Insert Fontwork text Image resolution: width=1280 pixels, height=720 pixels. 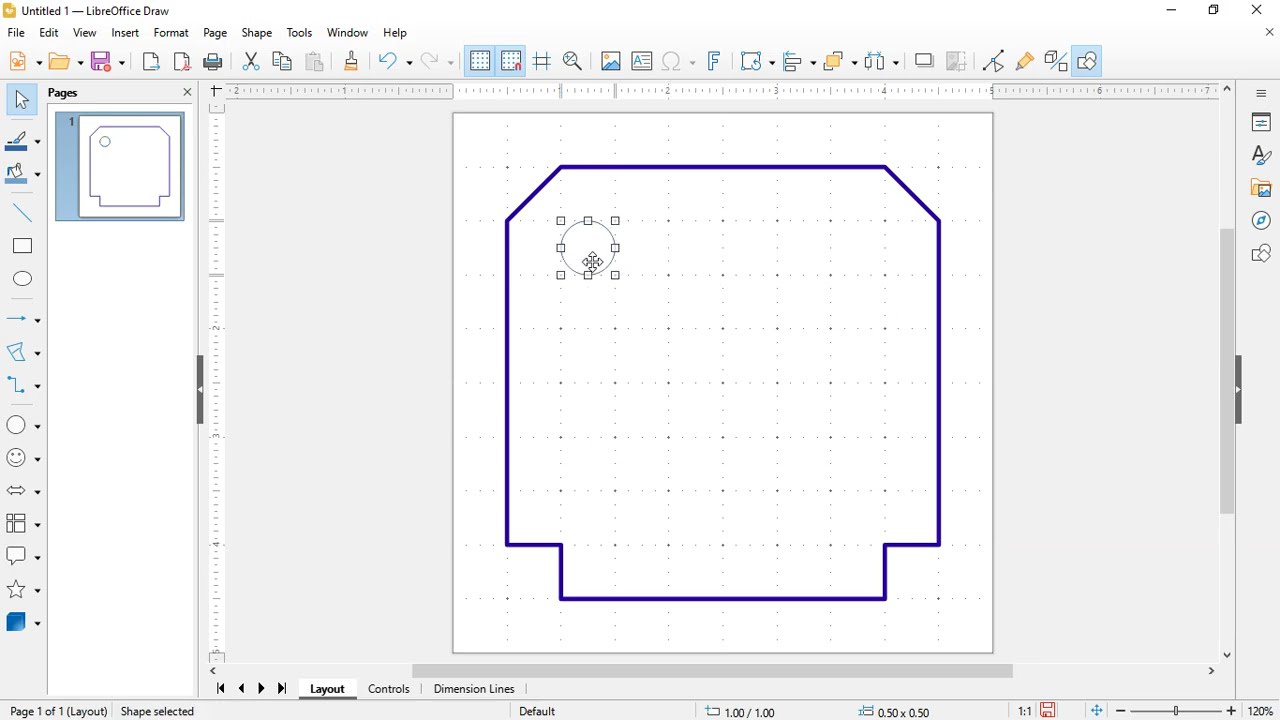click(715, 61)
